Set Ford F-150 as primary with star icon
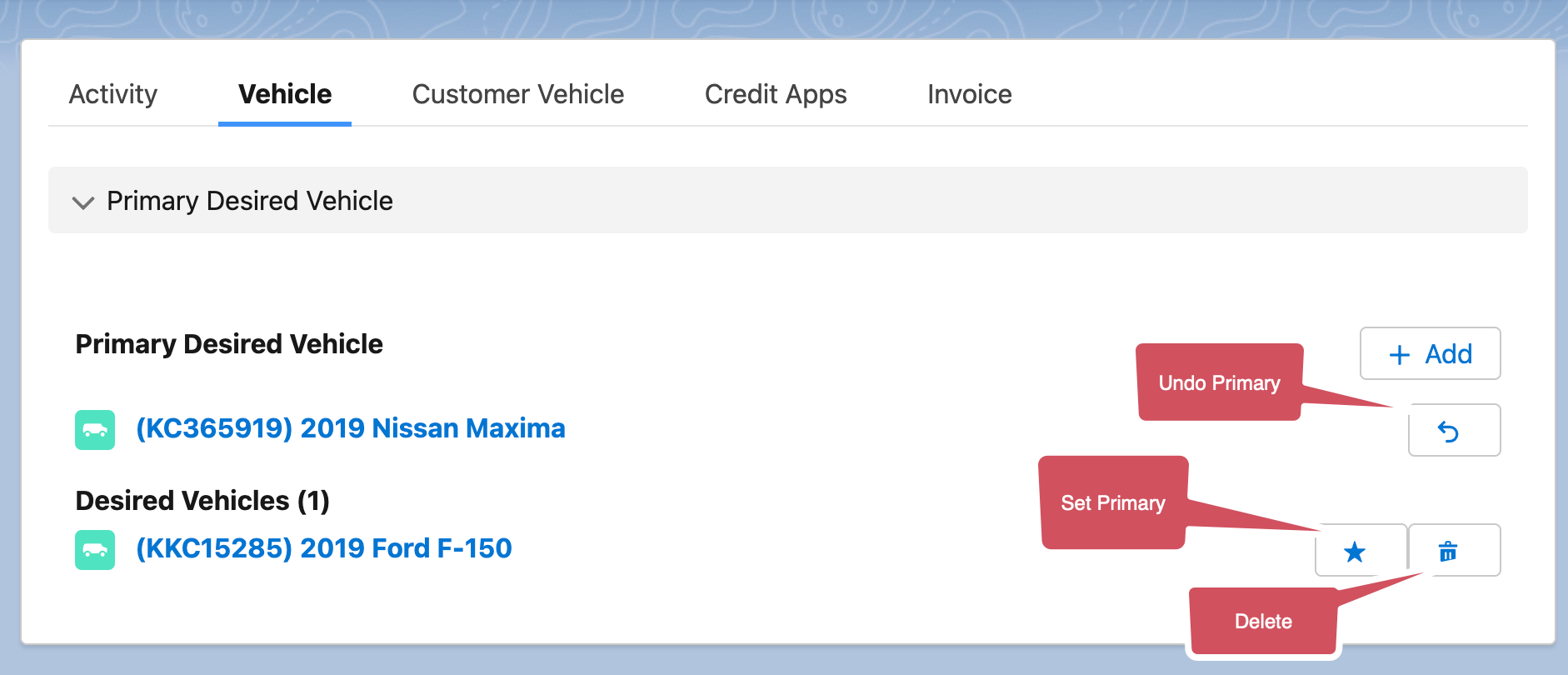The image size is (1568, 675). 1360,551
